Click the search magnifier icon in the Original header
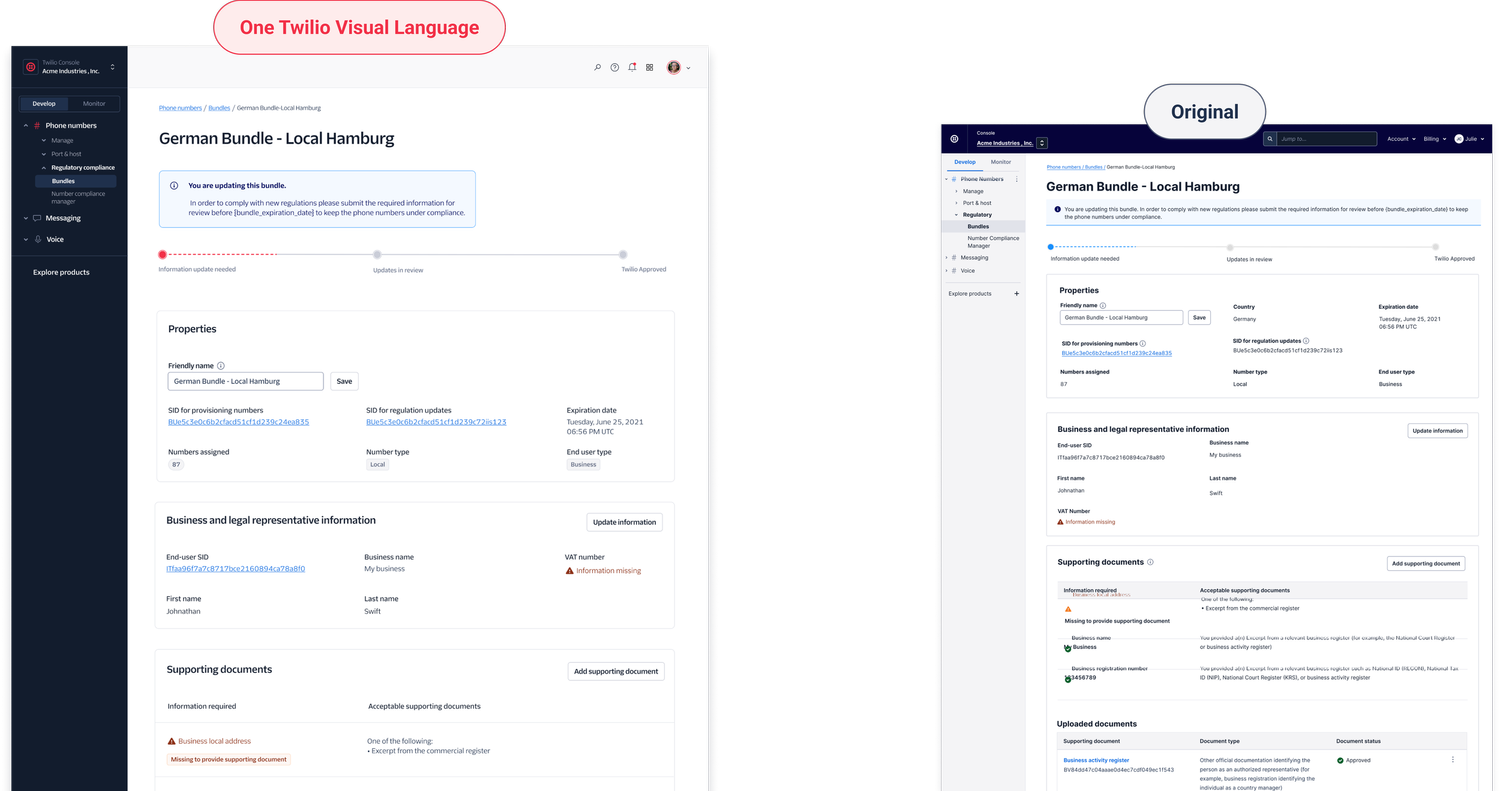 (1271, 139)
